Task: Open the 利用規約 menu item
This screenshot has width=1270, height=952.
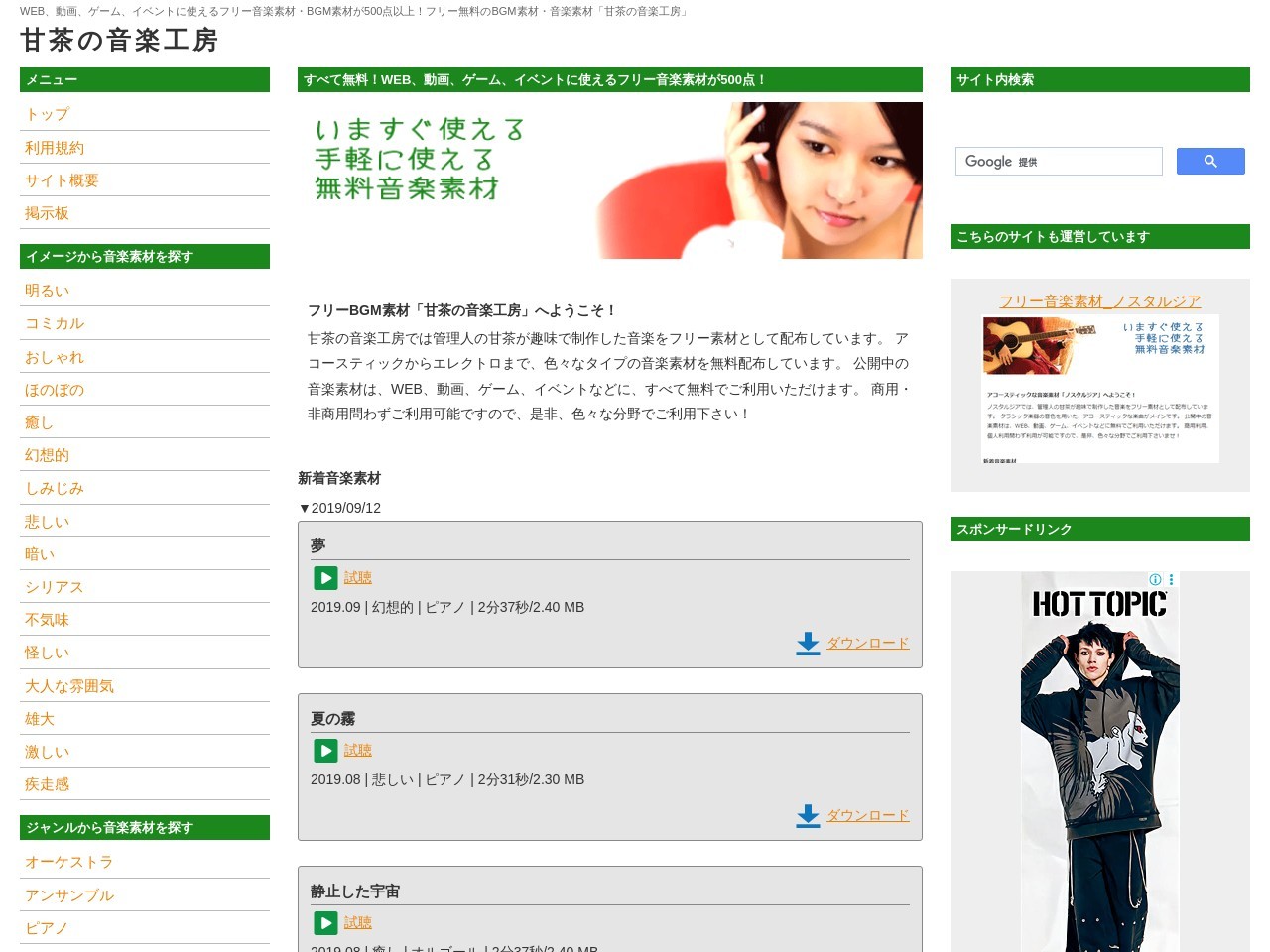Action: (x=55, y=148)
